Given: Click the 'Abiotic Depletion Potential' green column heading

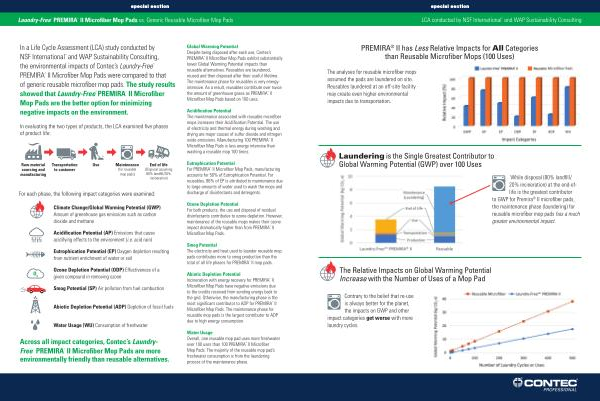Looking at the screenshot, I should pos(214,274).
